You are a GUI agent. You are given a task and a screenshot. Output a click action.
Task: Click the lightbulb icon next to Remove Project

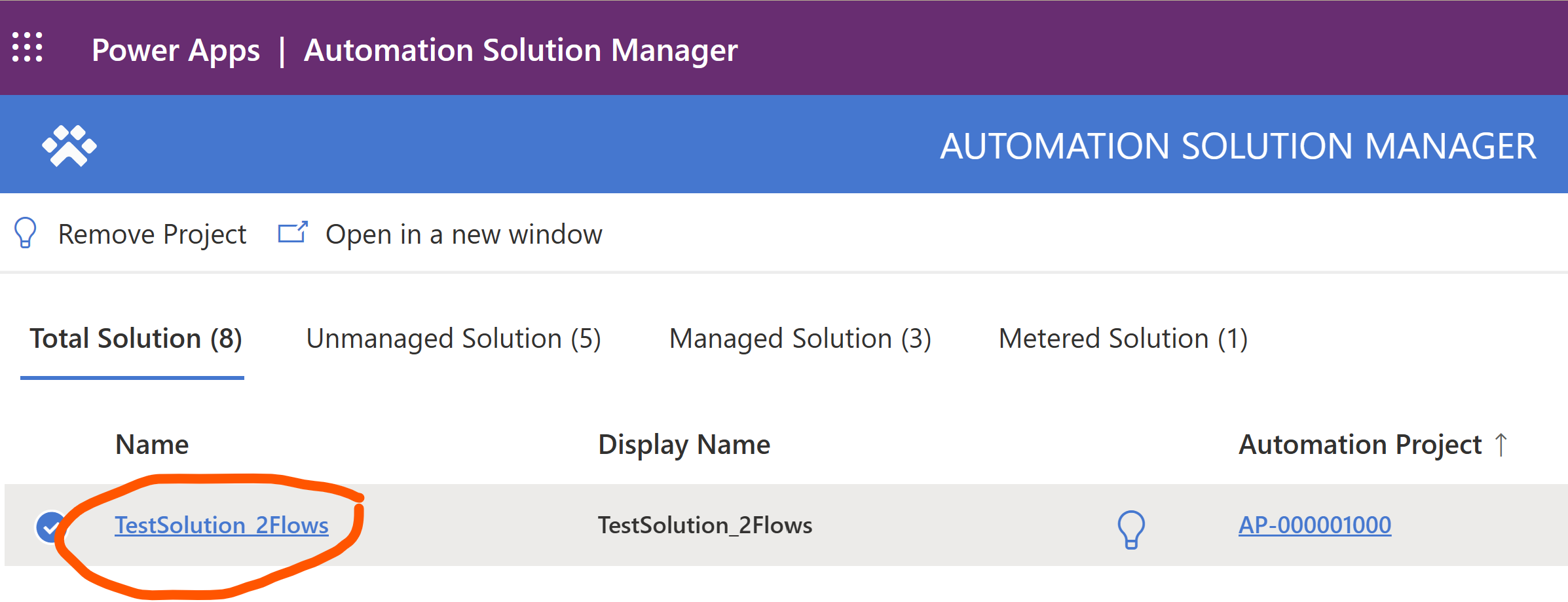[x=25, y=234]
